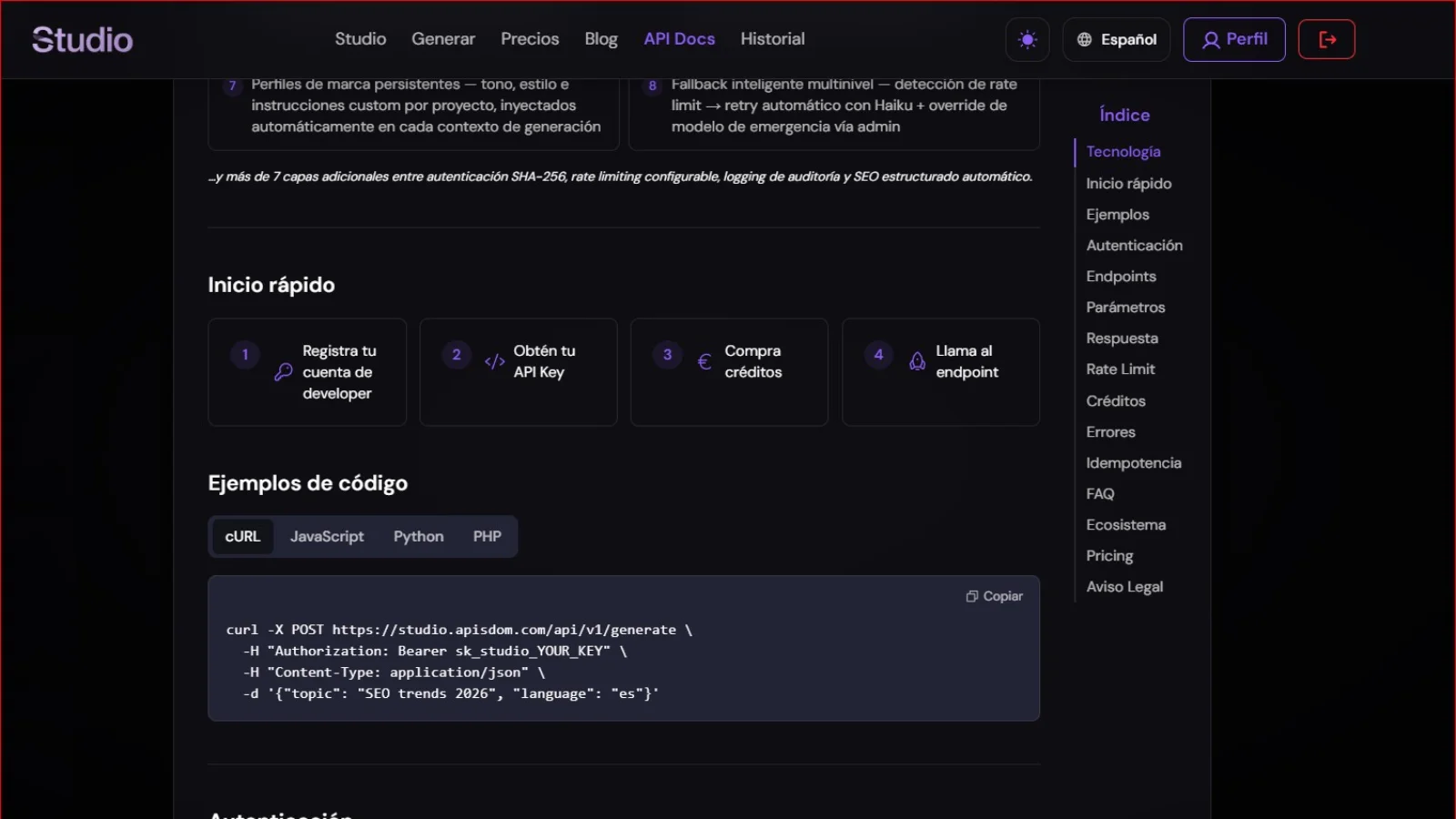Toggle the light/dark theme sun icon
Screen dimensions: 1456x819
[x=1026, y=39]
